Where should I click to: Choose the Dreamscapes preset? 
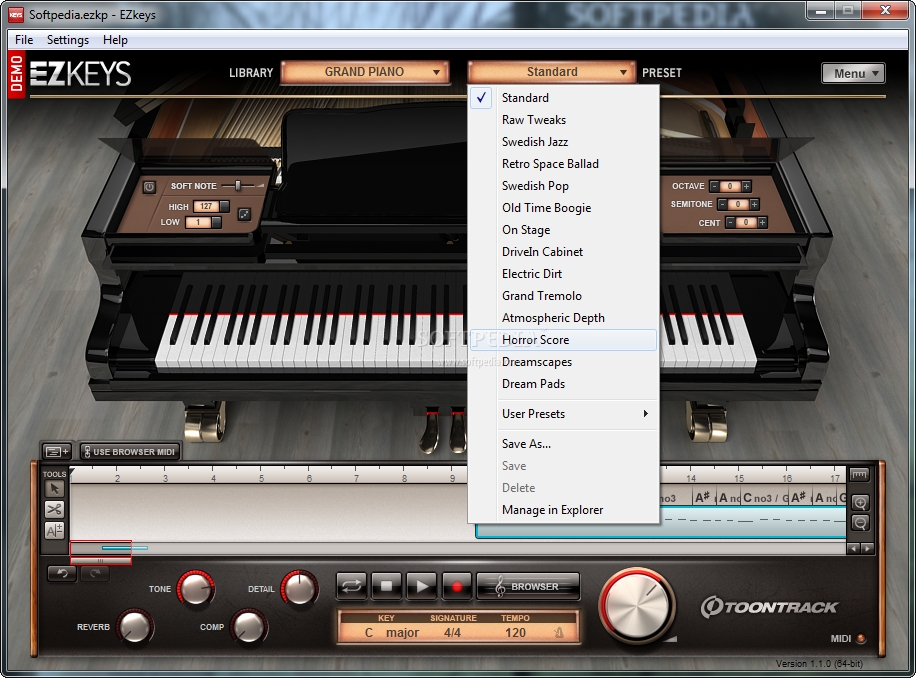tap(563, 361)
